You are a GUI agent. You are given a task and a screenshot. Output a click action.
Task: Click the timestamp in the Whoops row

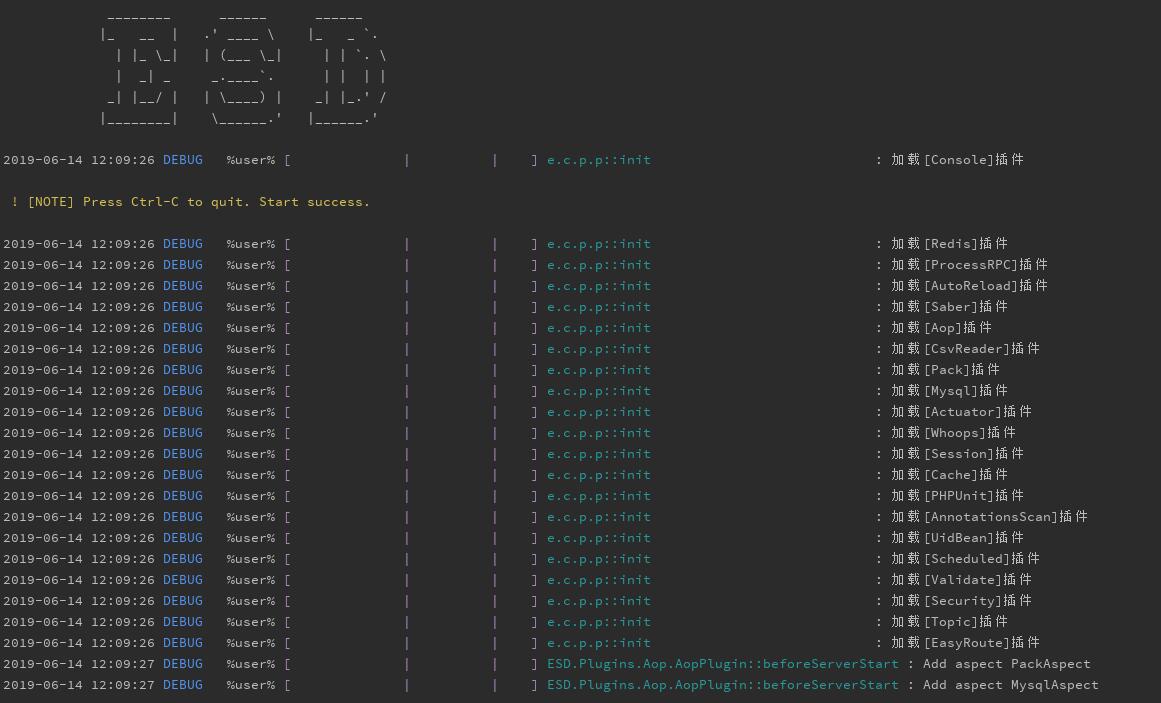(79, 433)
